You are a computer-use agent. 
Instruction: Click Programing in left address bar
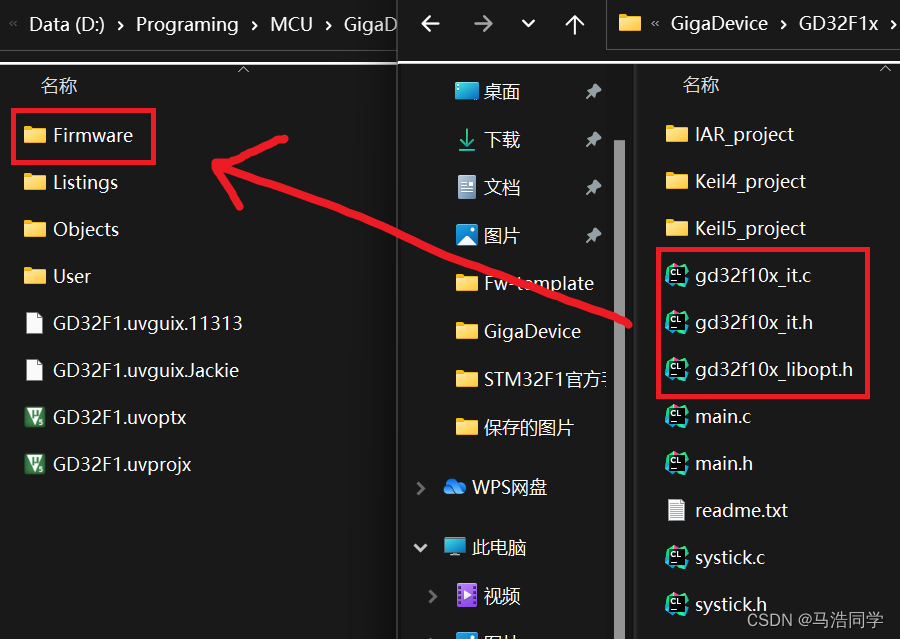(187, 24)
